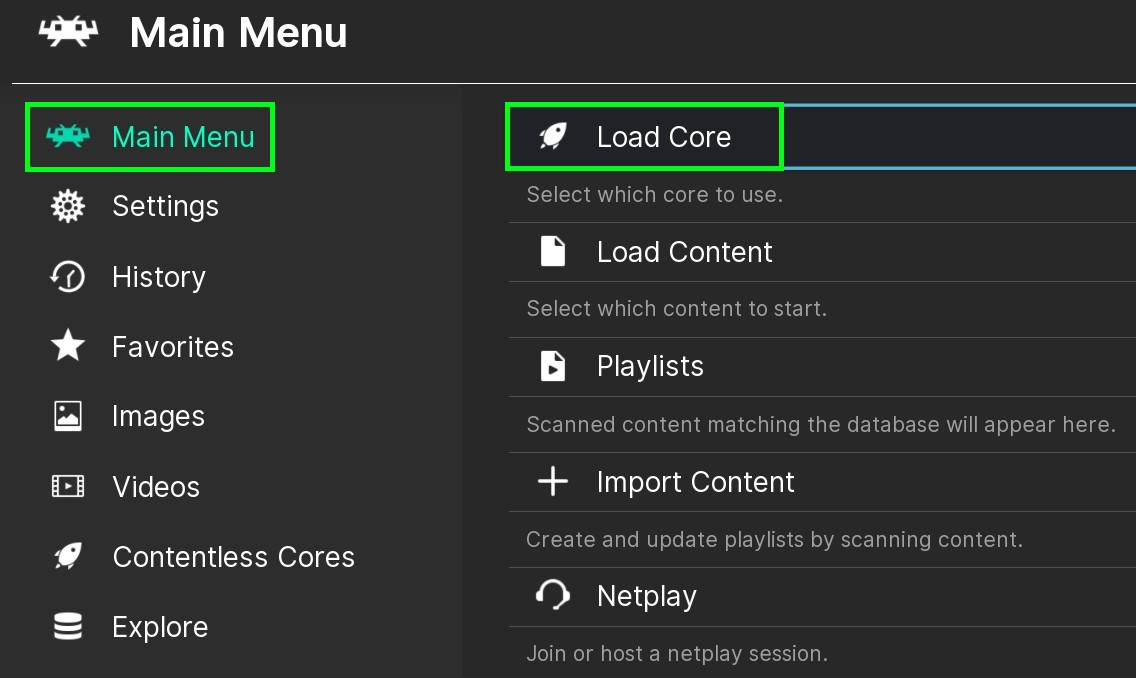Open the Load Core menu entry
1136x678 pixels.
(x=663, y=137)
